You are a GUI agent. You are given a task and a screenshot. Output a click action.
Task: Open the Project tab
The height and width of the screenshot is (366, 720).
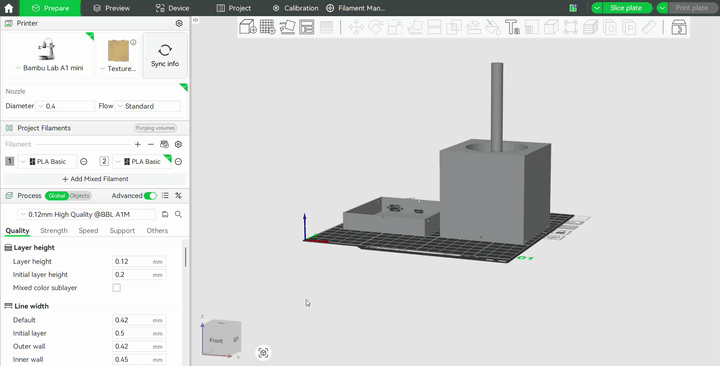[x=234, y=8]
